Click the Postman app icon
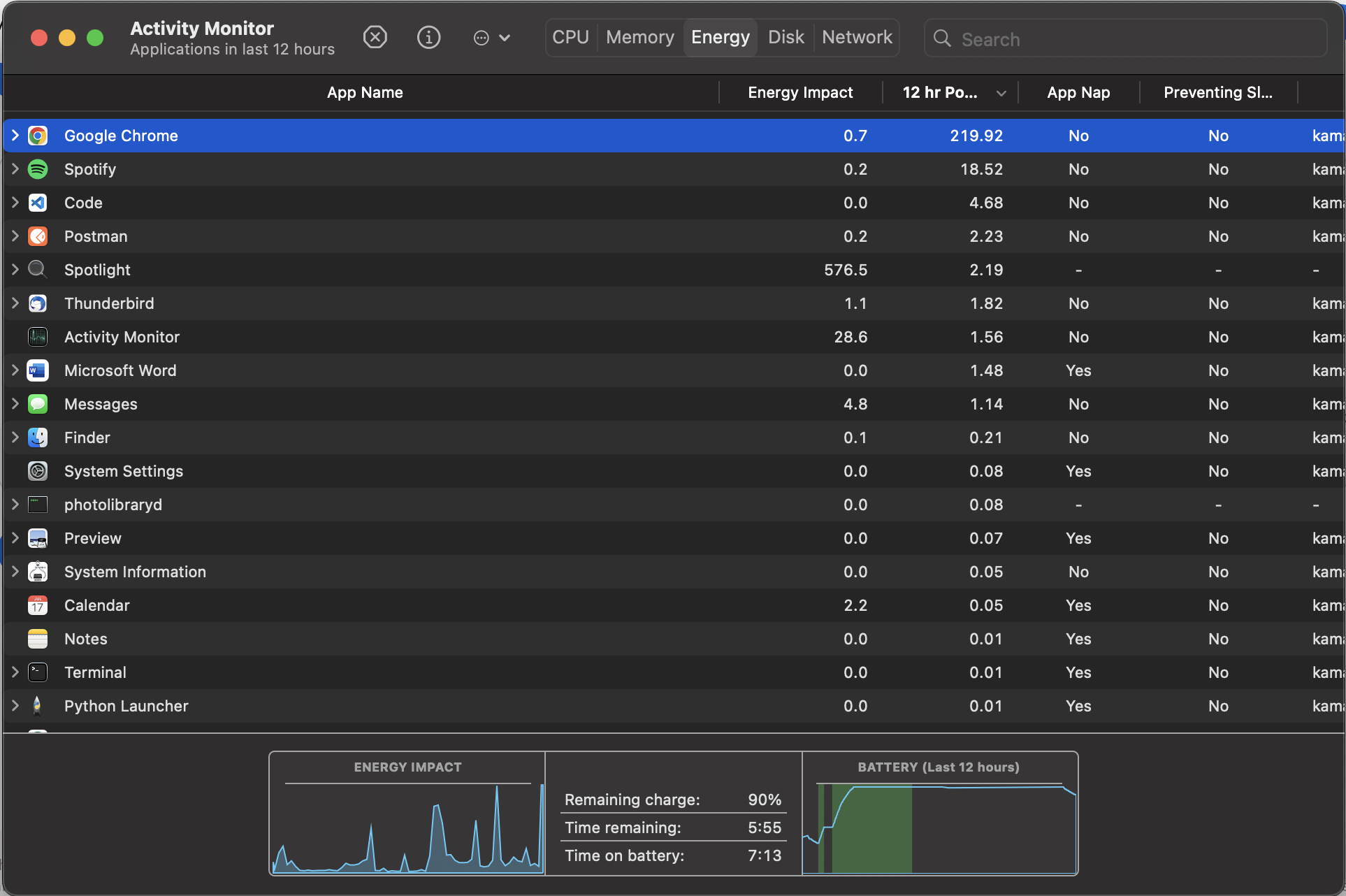Viewport: 1346px width, 896px height. pos(38,236)
